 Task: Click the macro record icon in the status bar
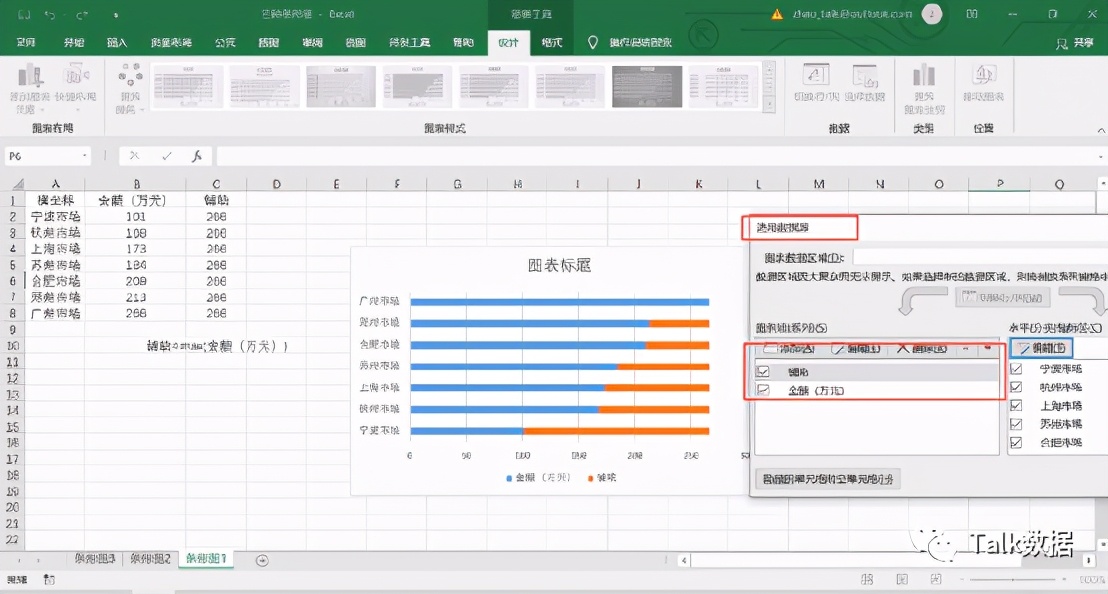pyautogui.click(x=49, y=580)
